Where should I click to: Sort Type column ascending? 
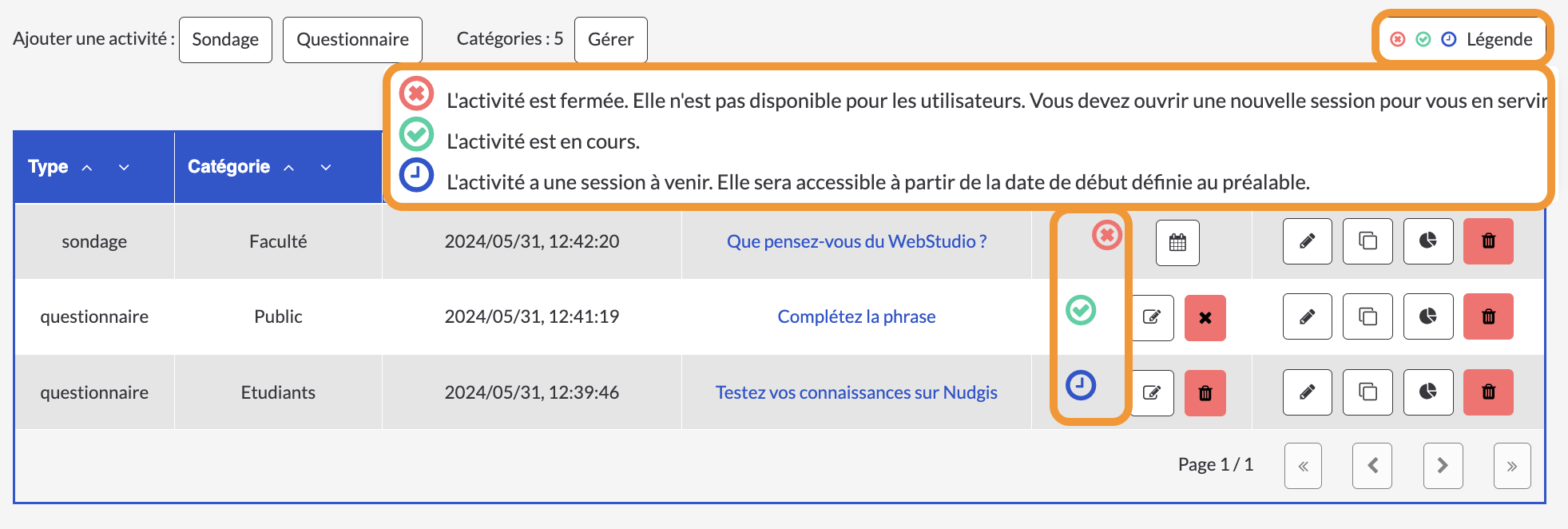(x=87, y=168)
